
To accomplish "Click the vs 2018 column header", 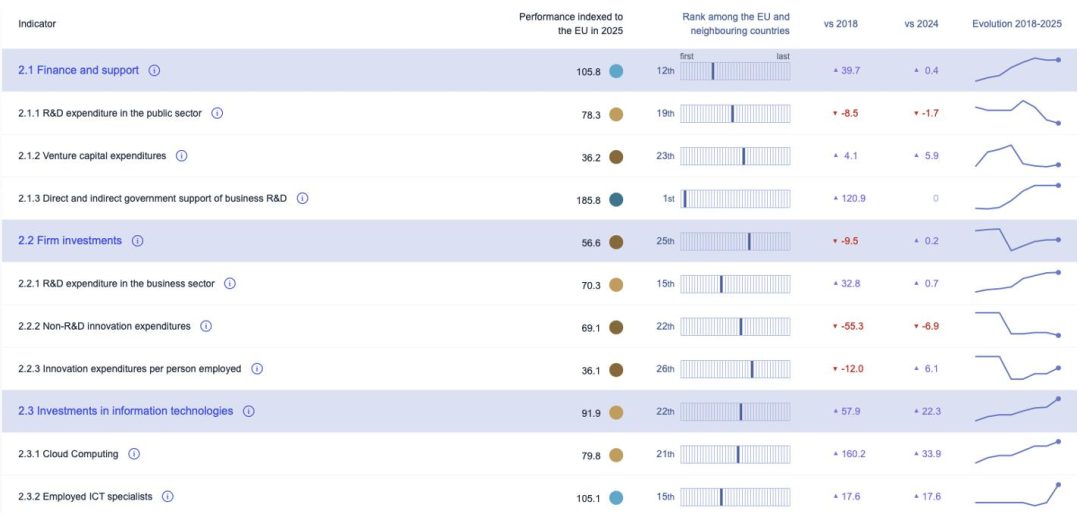I will pyautogui.click(x=840, y=23).
